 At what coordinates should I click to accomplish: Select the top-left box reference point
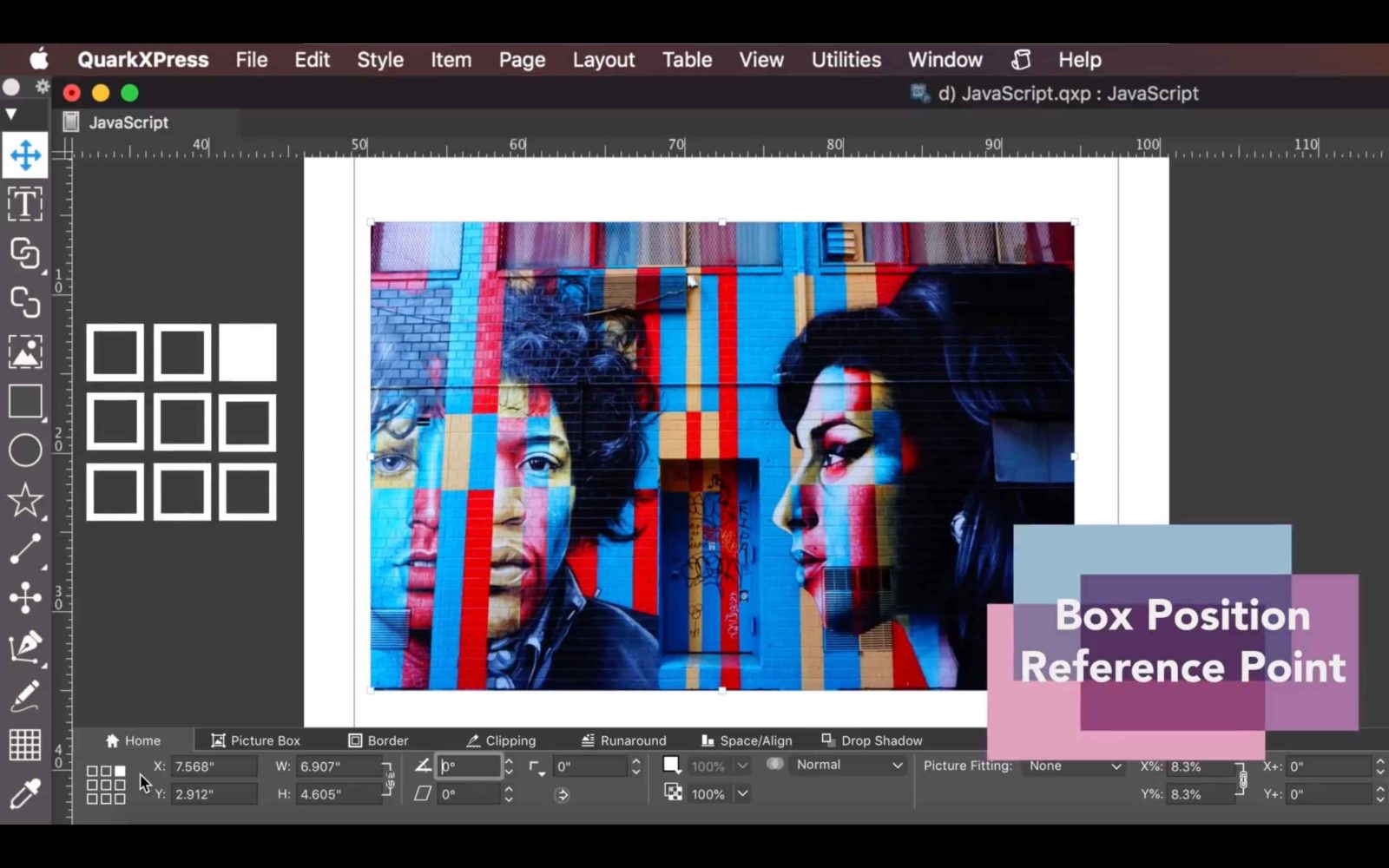(x=94, y=772)
